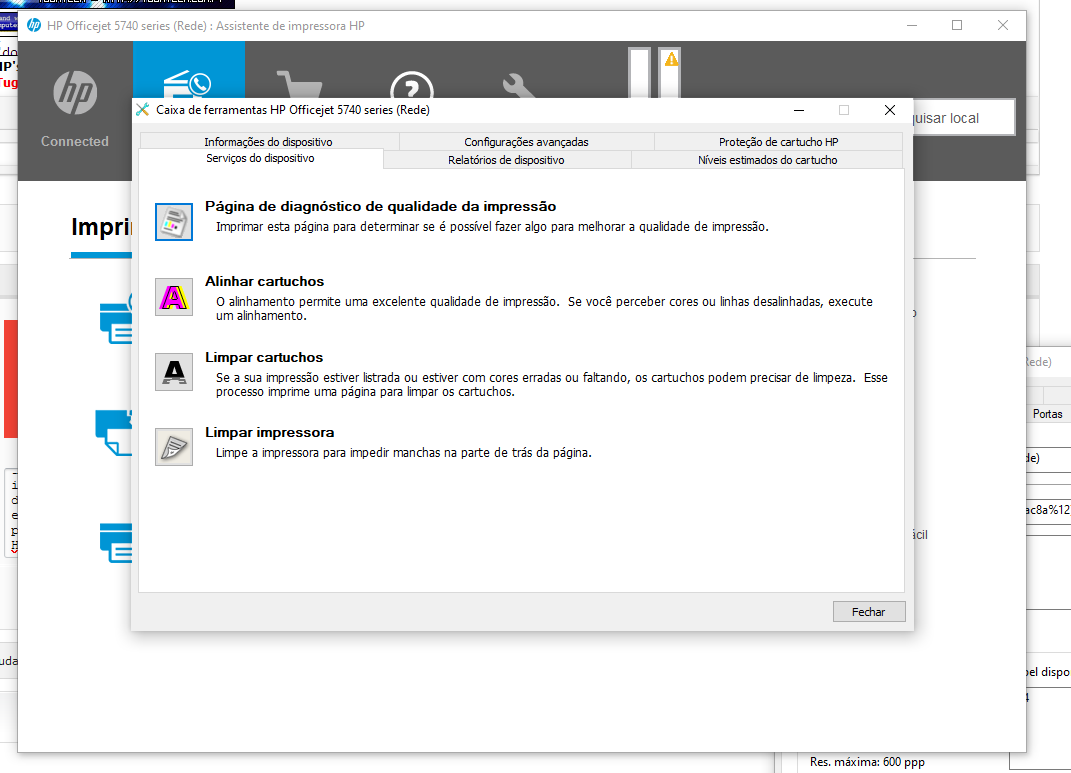
Task: Open the Configurações avançadas tab
Action: tap(526, 142)
